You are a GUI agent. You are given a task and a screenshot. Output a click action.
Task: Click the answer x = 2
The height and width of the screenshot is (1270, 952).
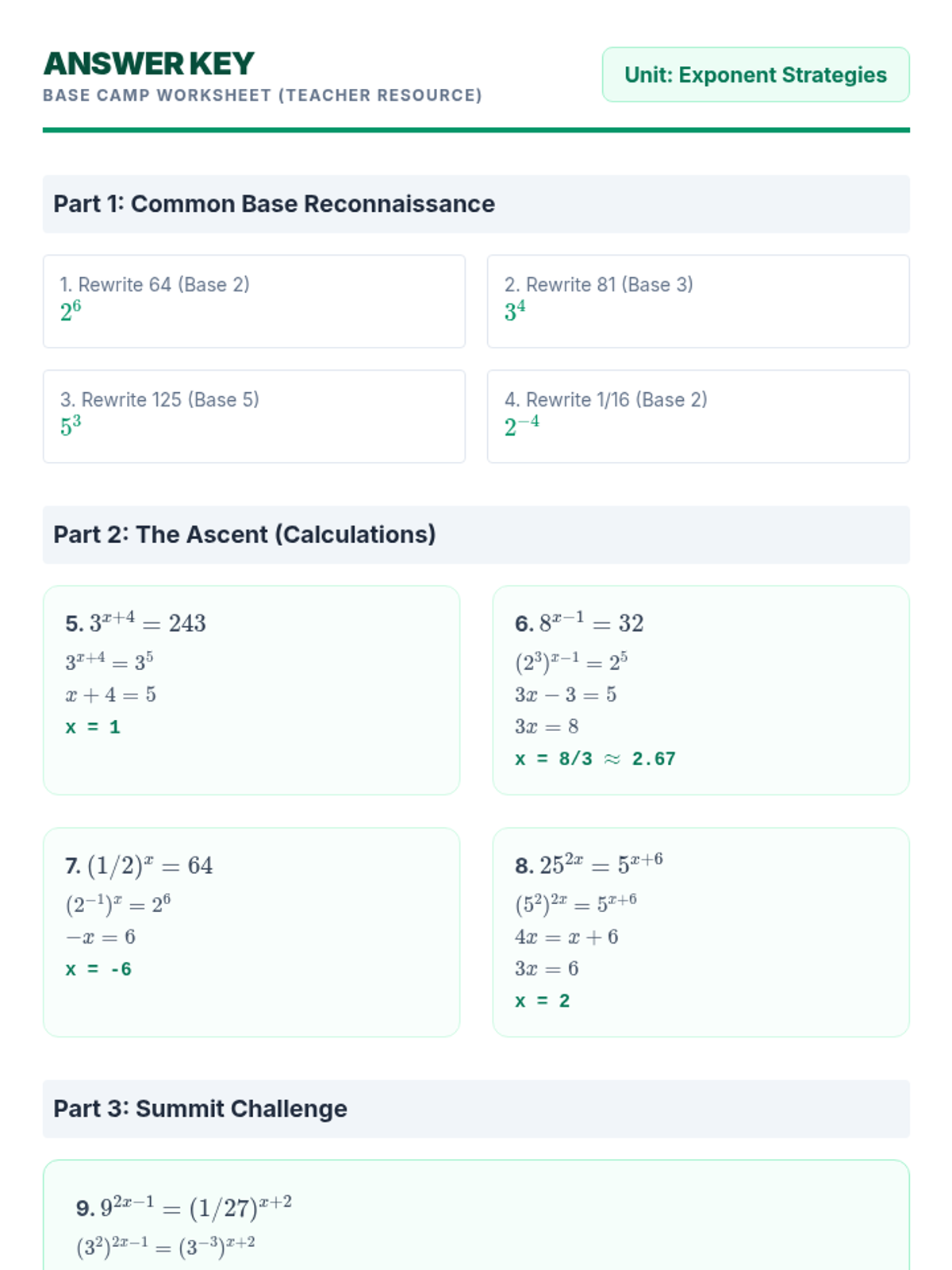tap(543, 1001)
